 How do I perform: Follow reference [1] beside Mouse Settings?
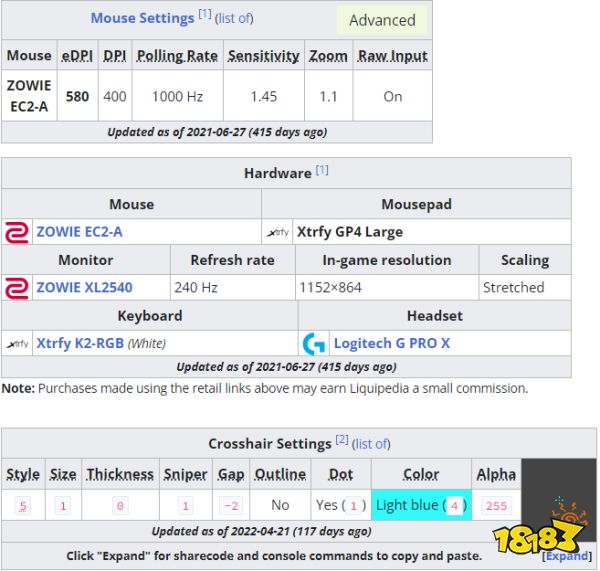(x=205, y=14)
